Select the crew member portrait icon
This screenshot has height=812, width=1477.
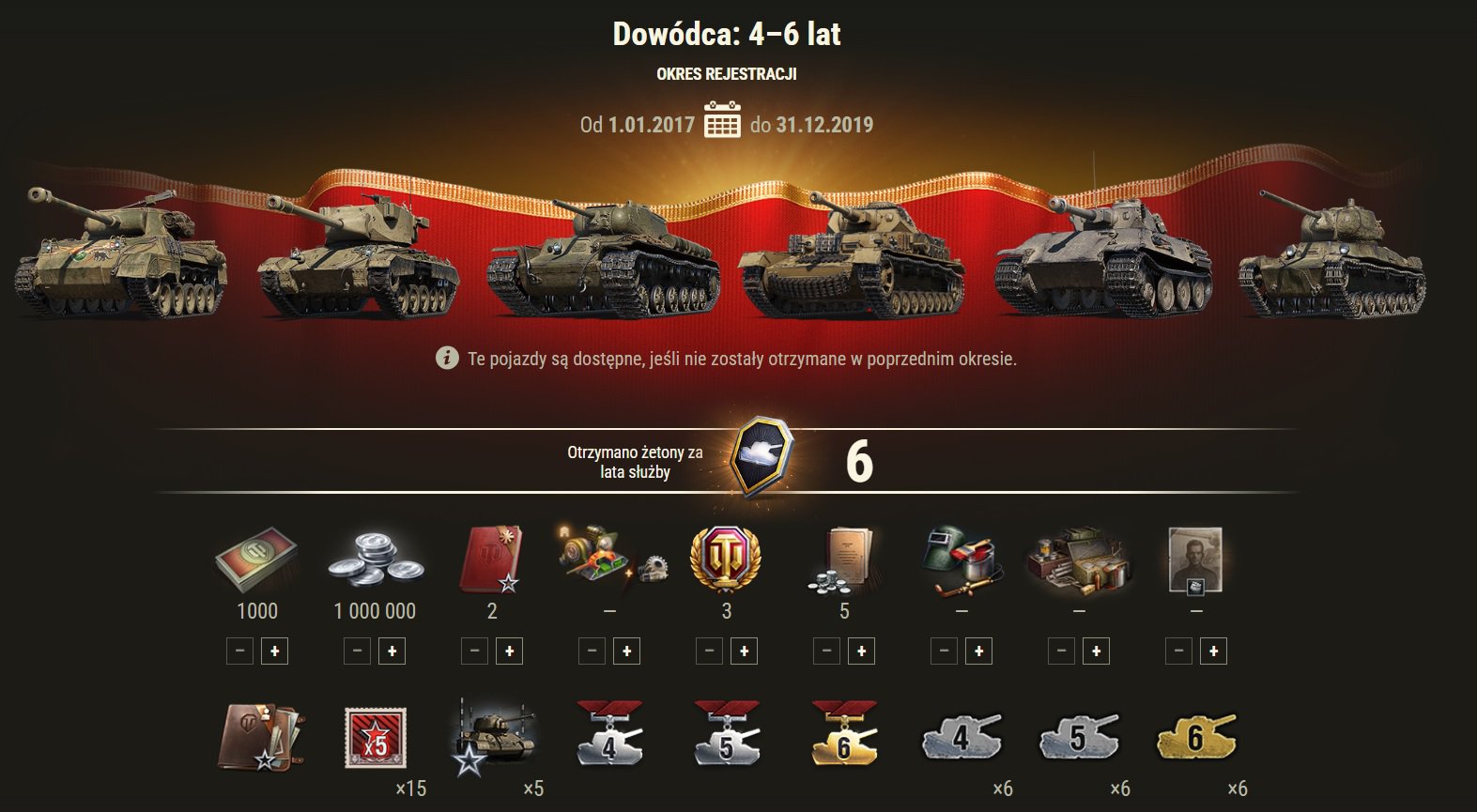tap(1195, 560)
